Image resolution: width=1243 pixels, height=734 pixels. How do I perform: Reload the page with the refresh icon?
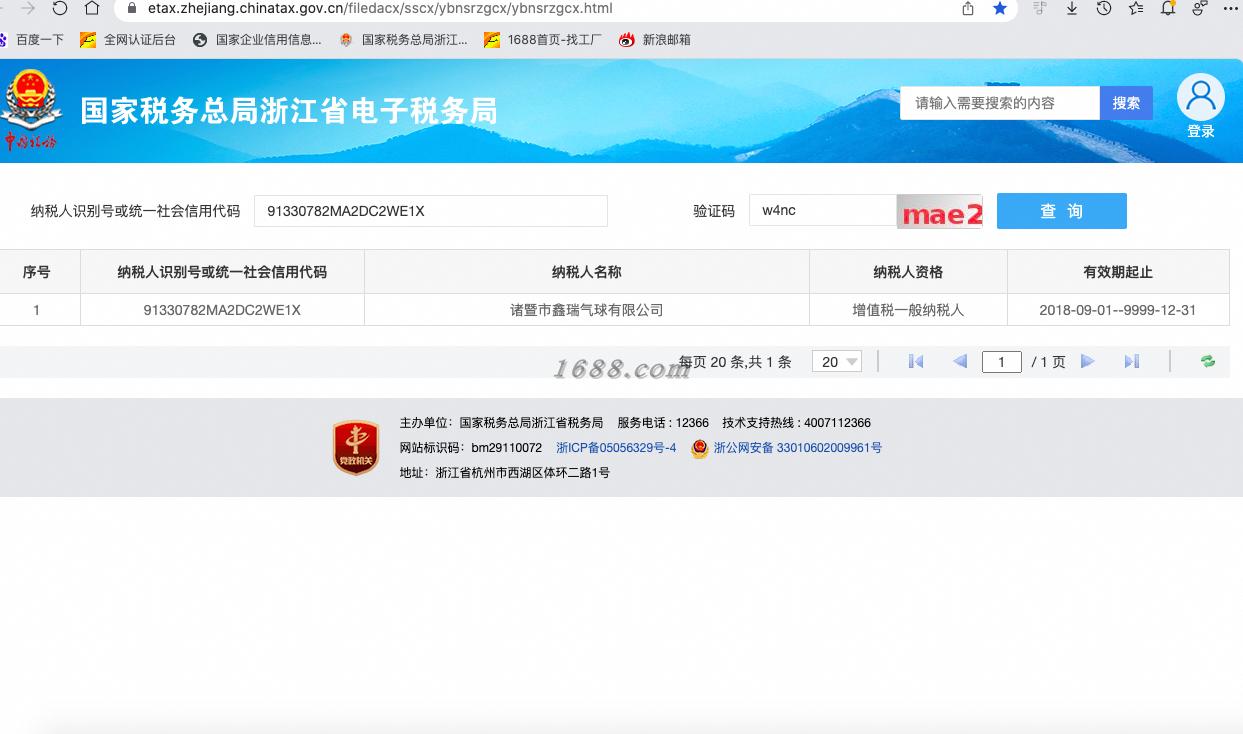pos(60,9)
